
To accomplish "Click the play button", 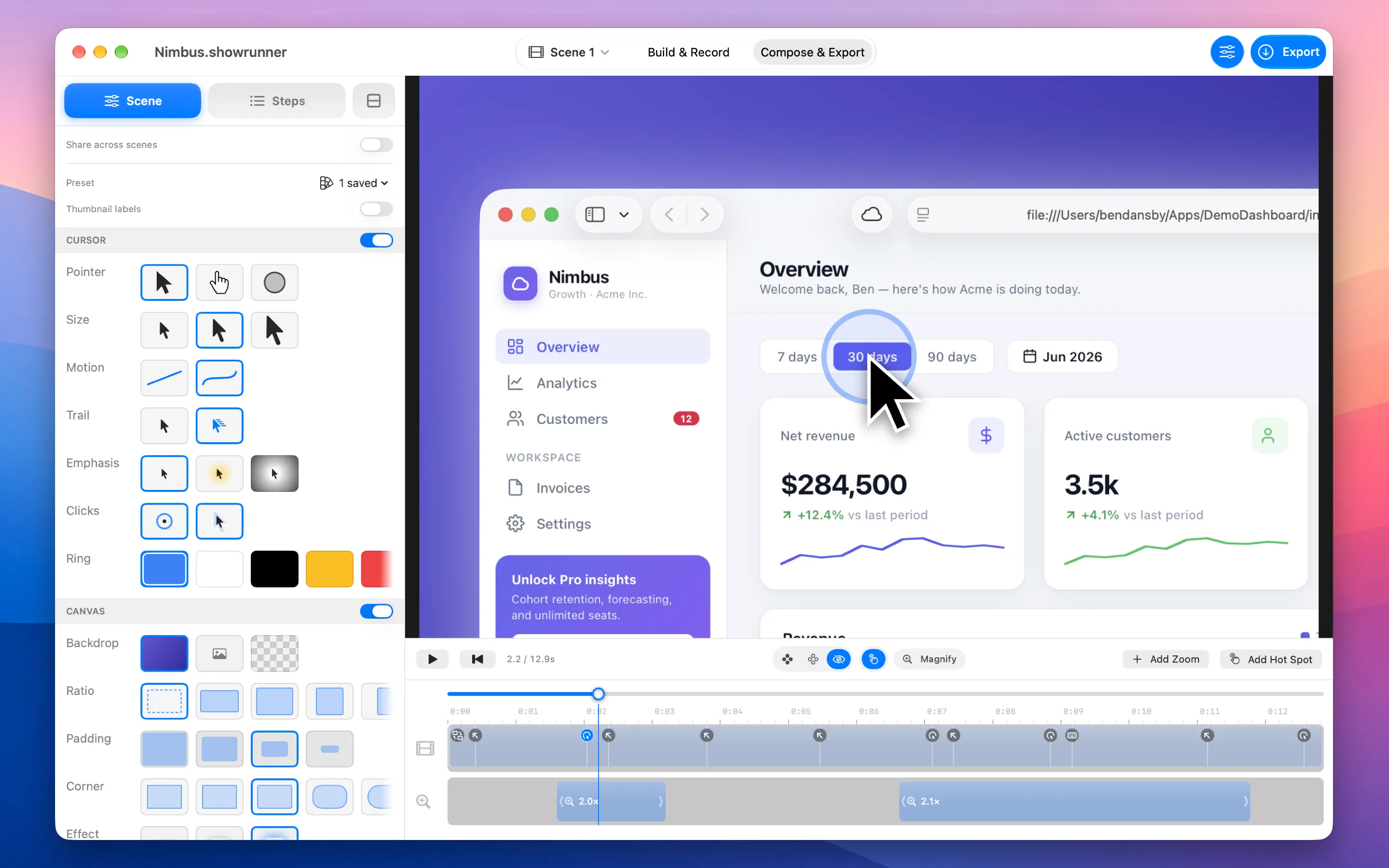I will [432, 659].
